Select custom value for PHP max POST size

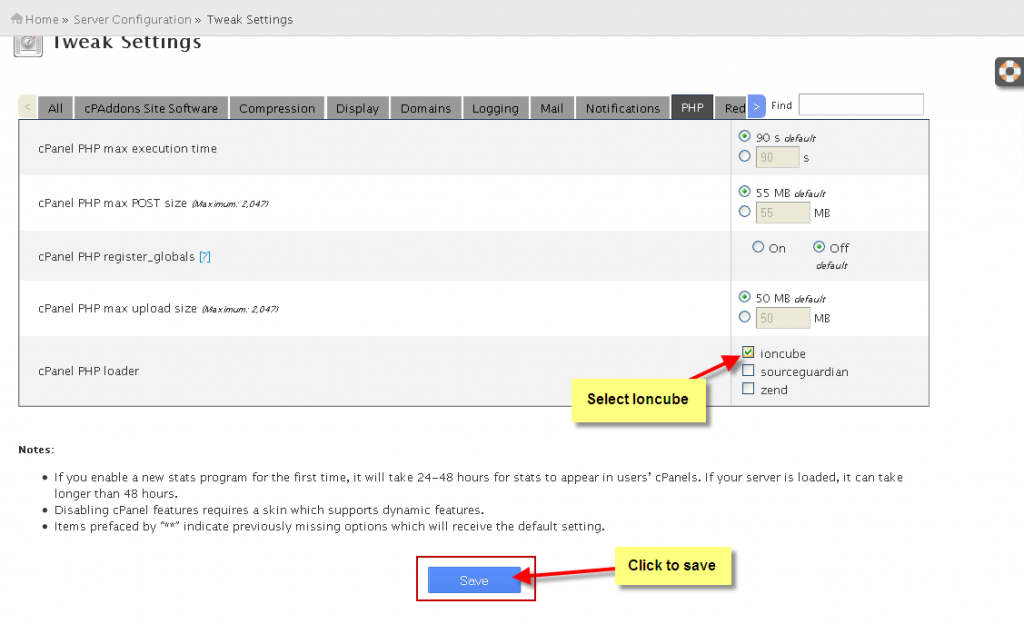pos(744,211)
